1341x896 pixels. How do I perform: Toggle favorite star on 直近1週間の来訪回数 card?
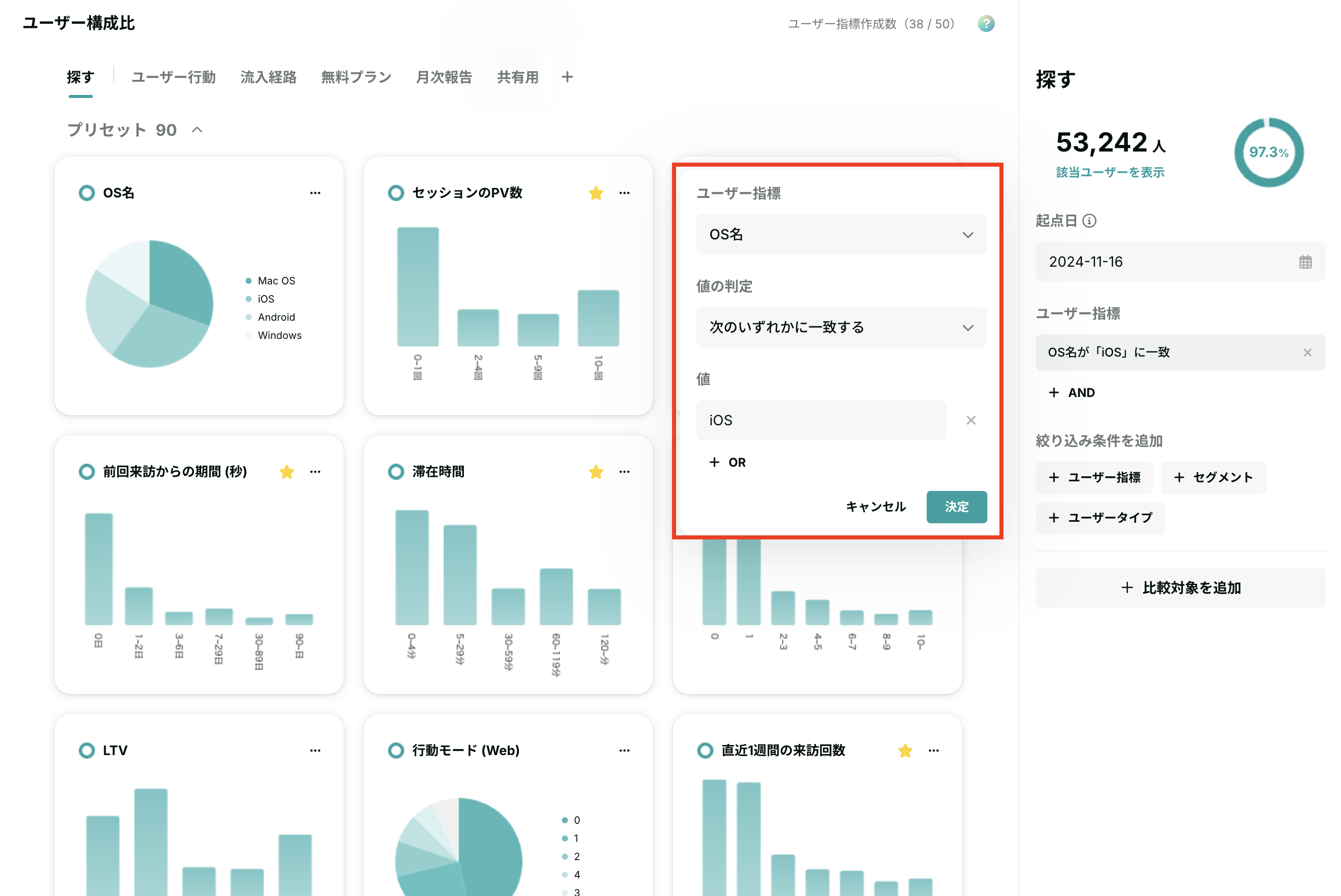[905, 751]
